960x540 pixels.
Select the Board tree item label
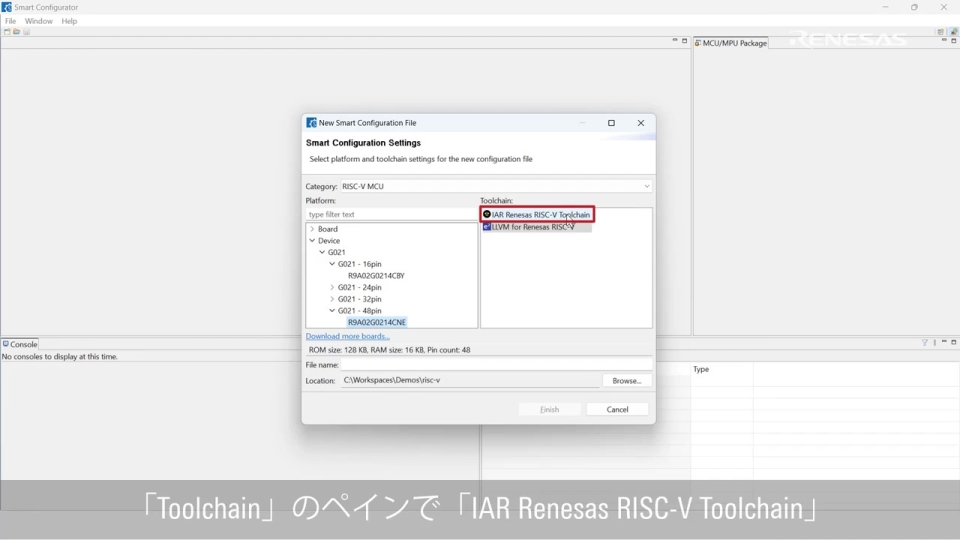[328, 229]
